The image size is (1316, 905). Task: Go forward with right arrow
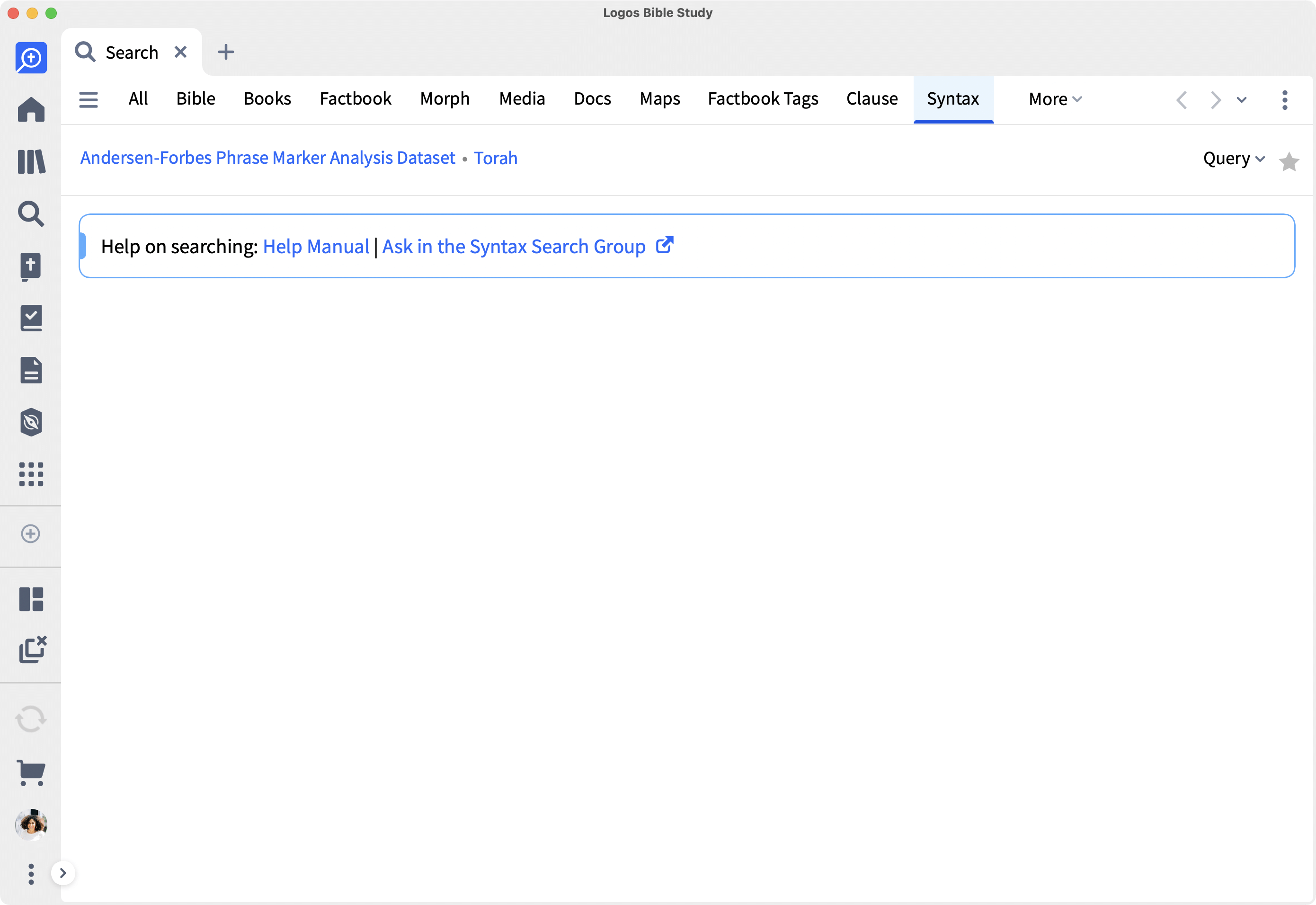click(x=1215, y=100)
